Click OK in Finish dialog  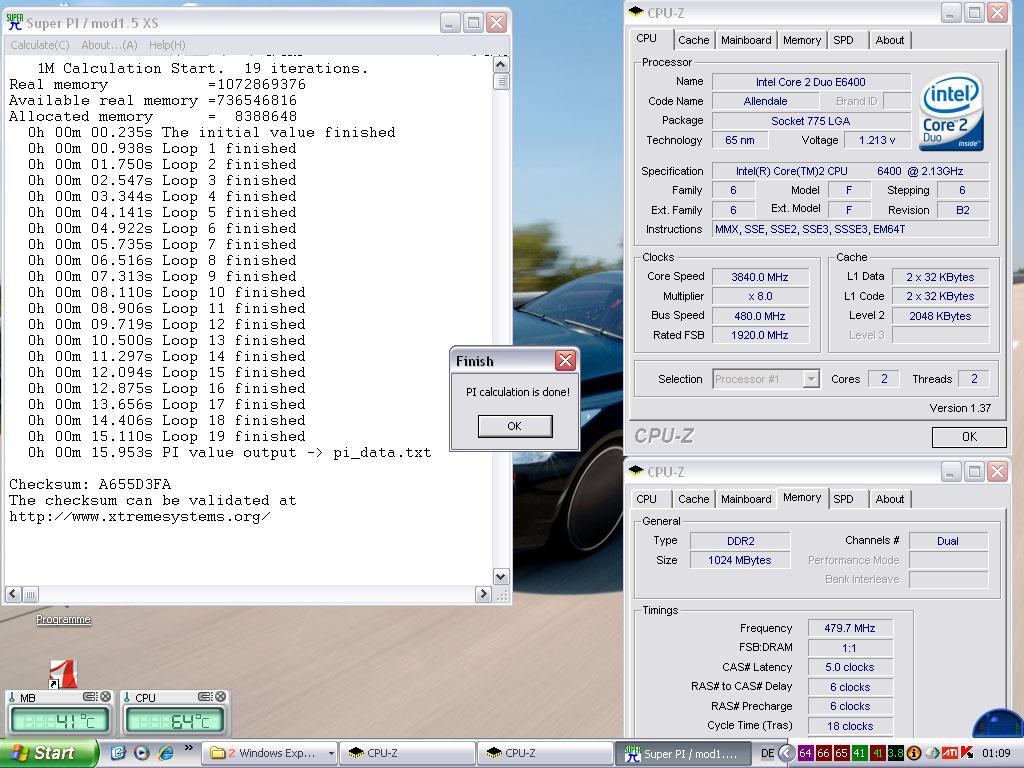pyautogui.click(x=515, y=426)
